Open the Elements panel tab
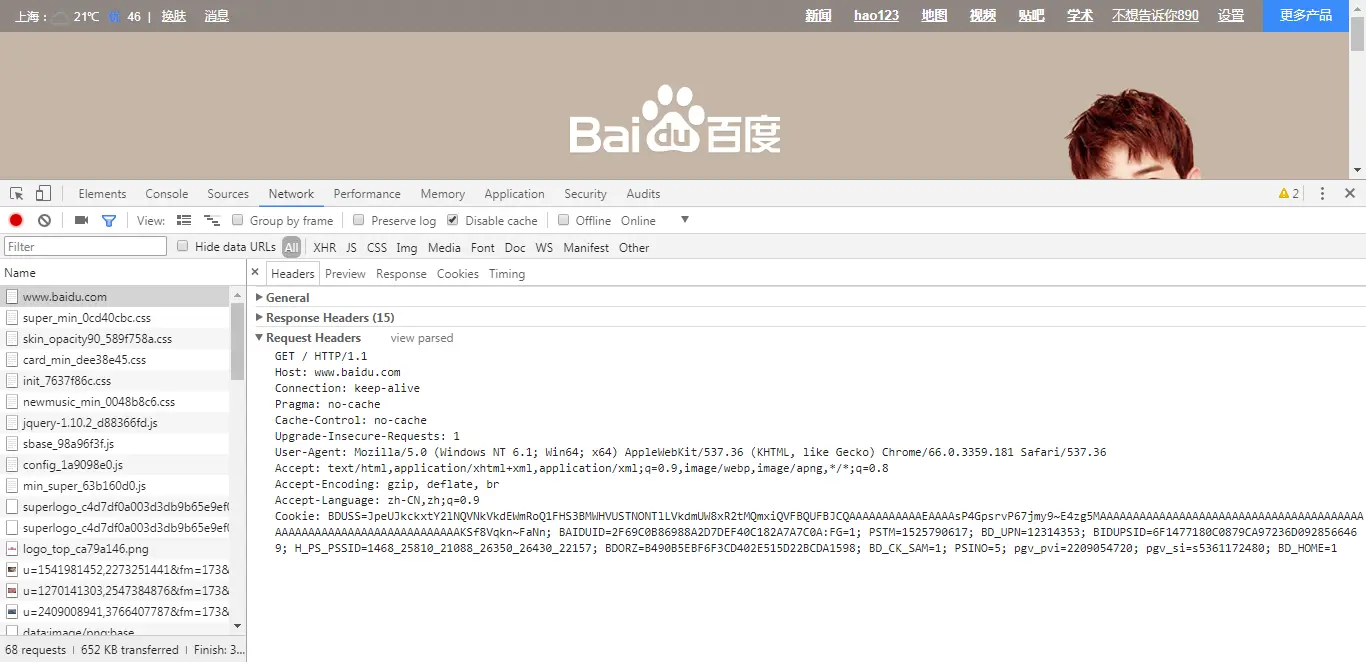The height and width of the screenshot is (662, 1366). pos(102,194)
